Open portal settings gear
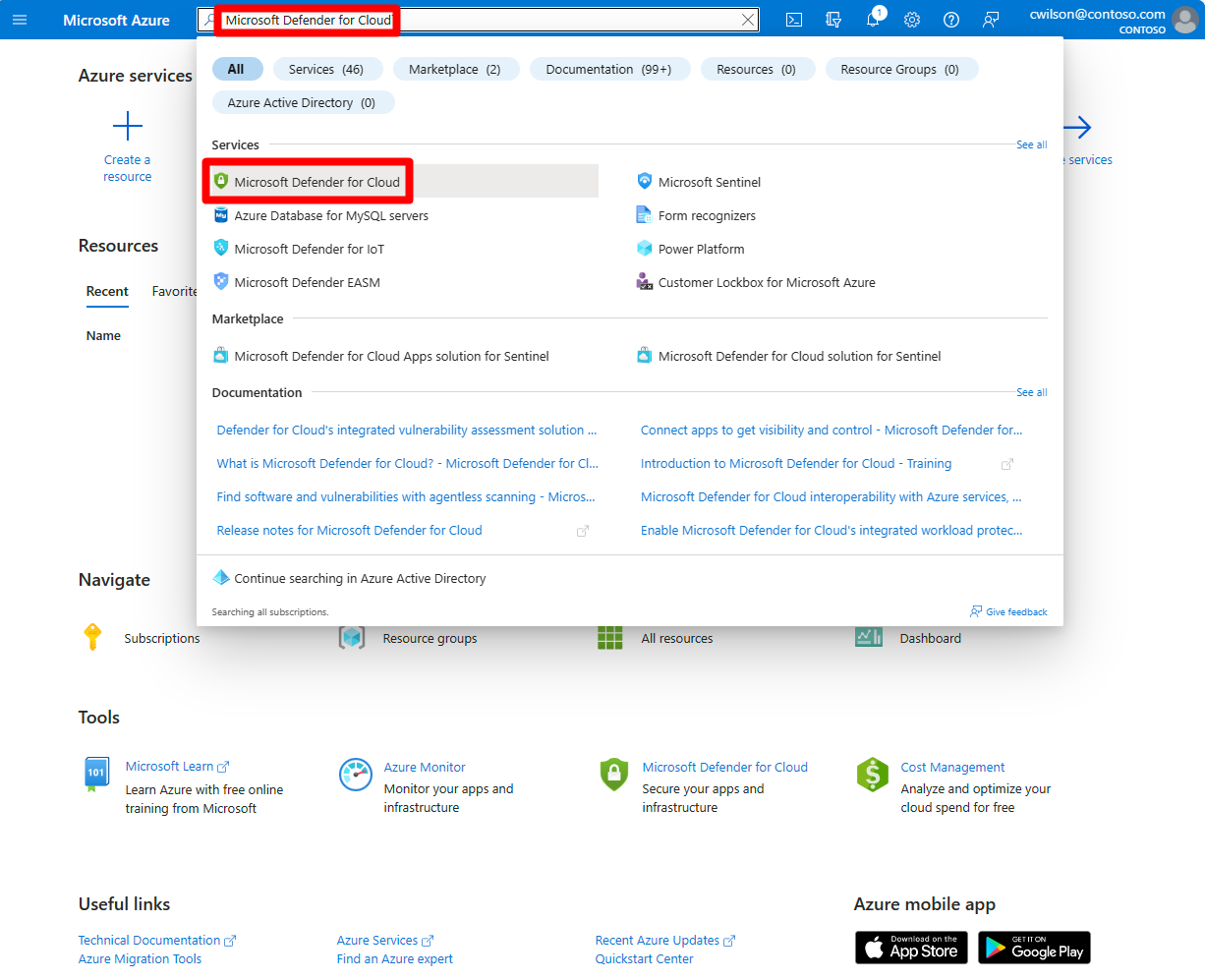Screen dimensions: 1205x980 coord(912,20)
